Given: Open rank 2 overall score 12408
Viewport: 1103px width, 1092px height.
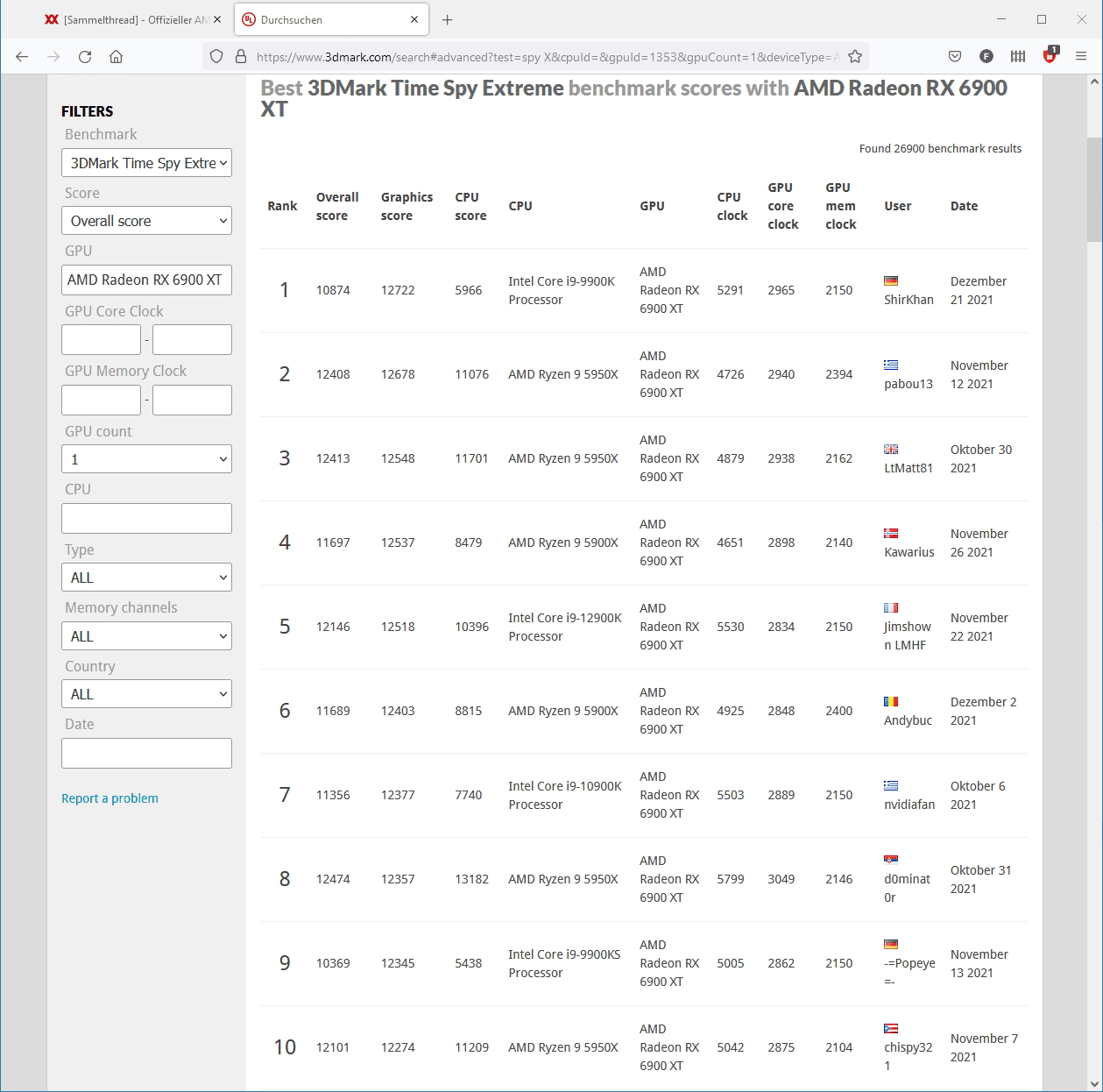Looking at the screenshot, I should pyautogui.click(x=333, y=374).
